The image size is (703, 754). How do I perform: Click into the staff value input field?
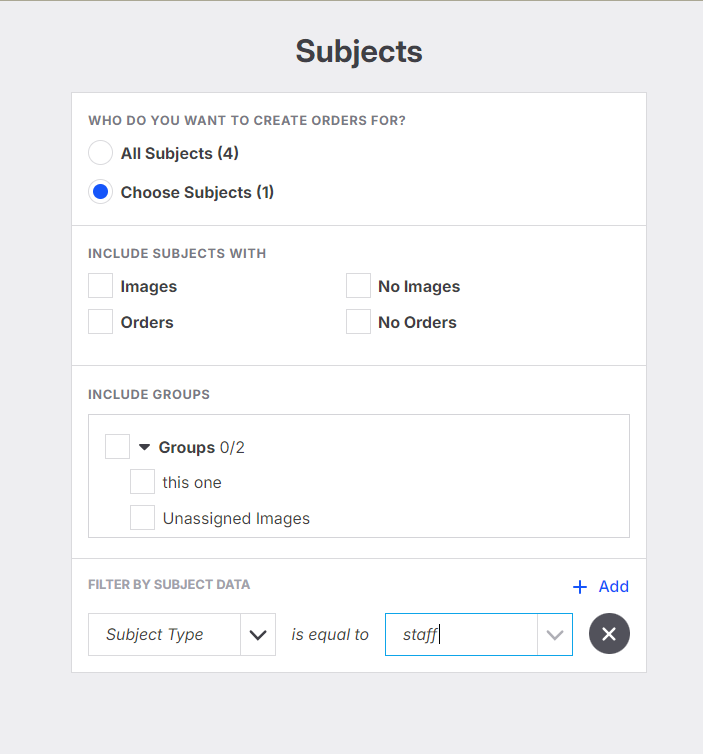(460, 634)
